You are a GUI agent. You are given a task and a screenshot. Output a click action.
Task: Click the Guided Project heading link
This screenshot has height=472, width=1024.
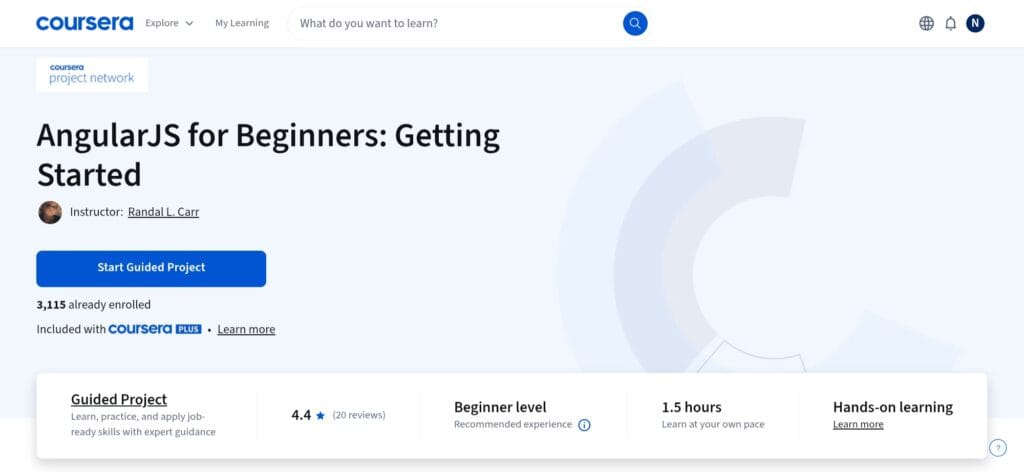pyautogui.click(x=119, y=399)
